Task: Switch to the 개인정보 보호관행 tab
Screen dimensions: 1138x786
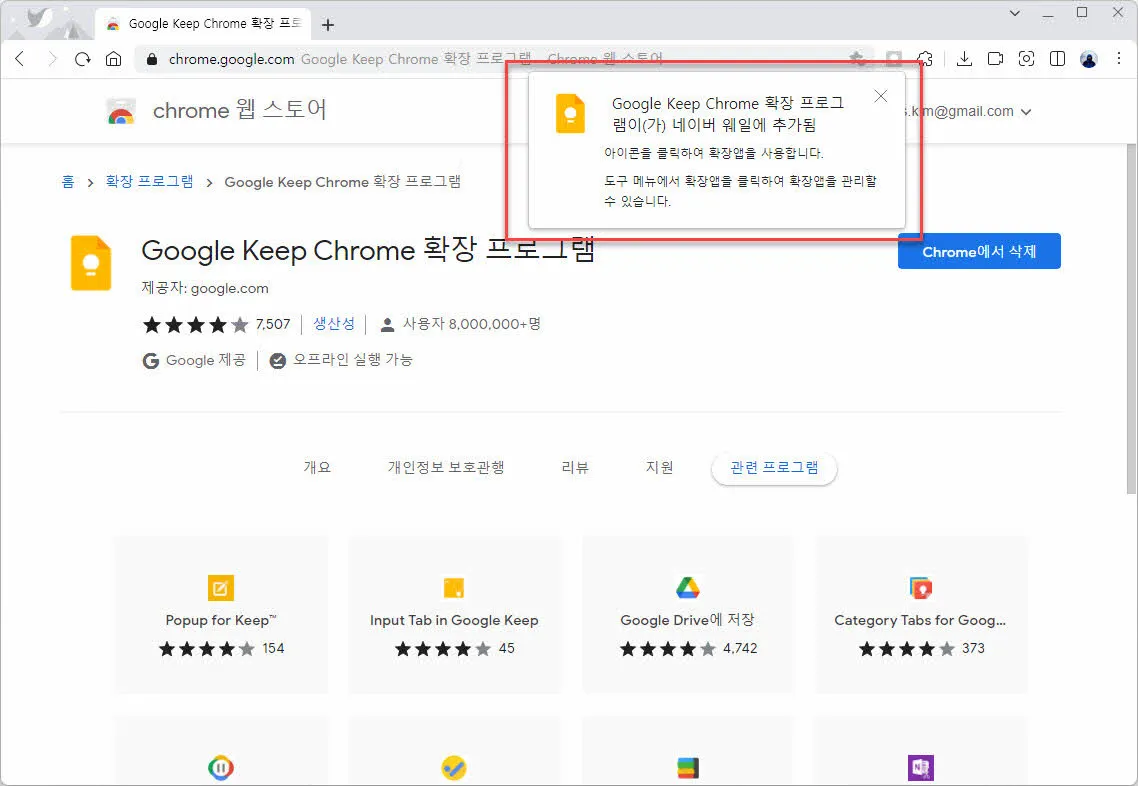Action: tap(446, 467)
